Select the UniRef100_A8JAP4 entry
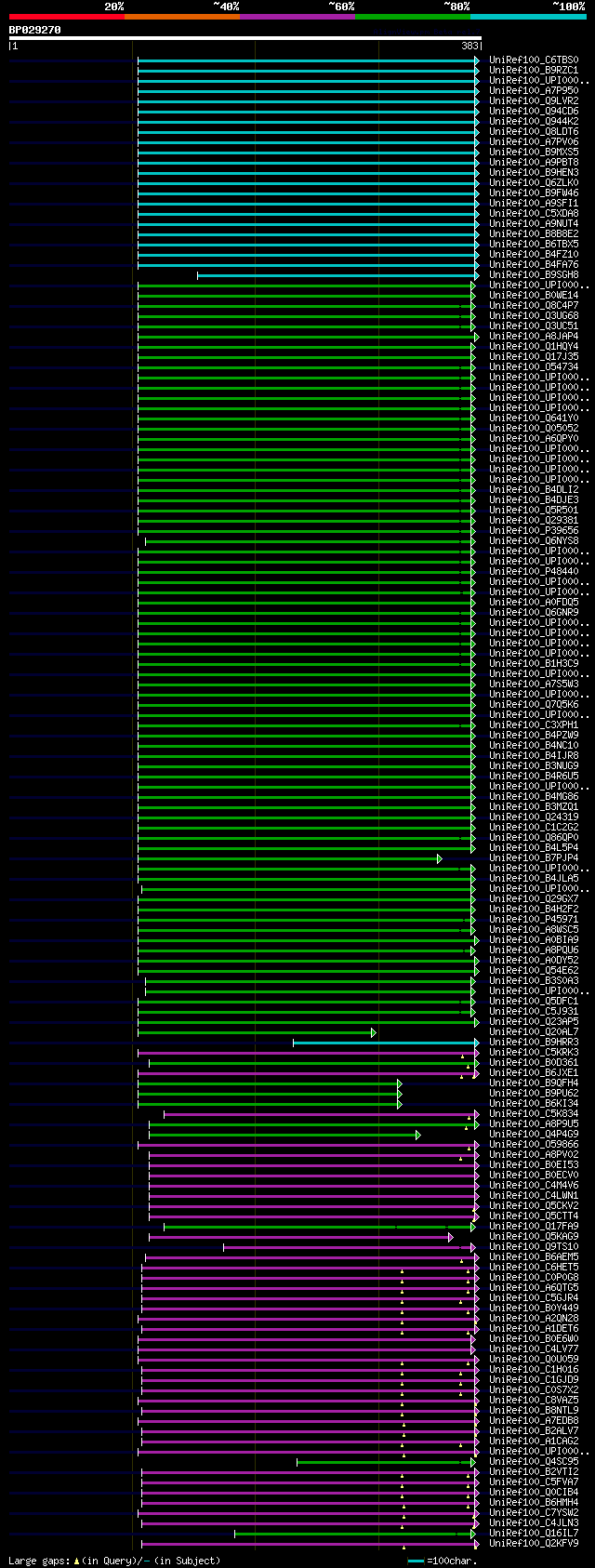Screen dimensions: 595x1568 coord(534,337)
